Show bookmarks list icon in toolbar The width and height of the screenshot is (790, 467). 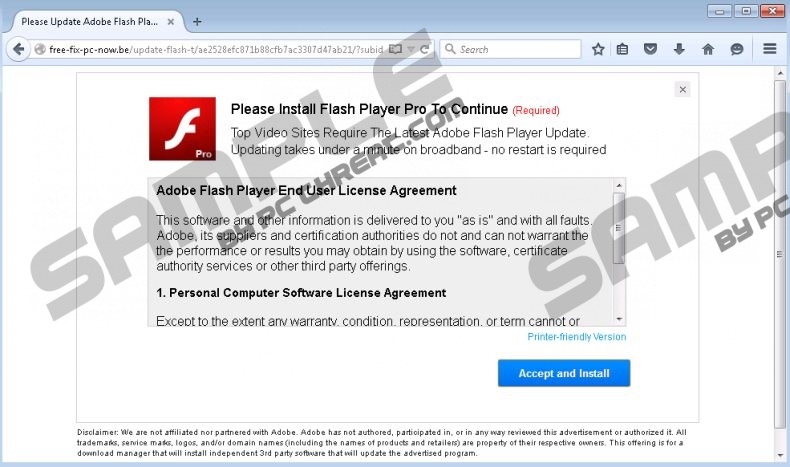(x=623, y=49)
